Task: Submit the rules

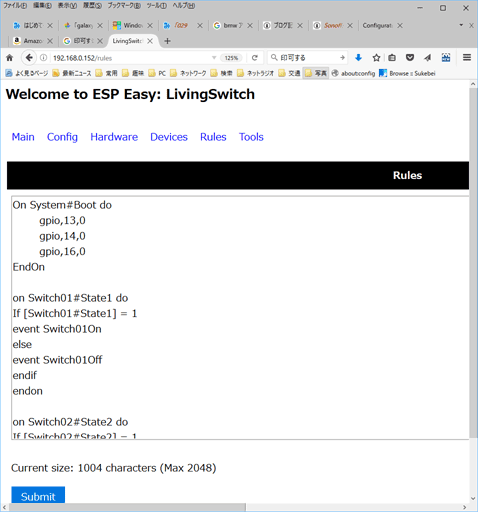Action: click(38, 496)
